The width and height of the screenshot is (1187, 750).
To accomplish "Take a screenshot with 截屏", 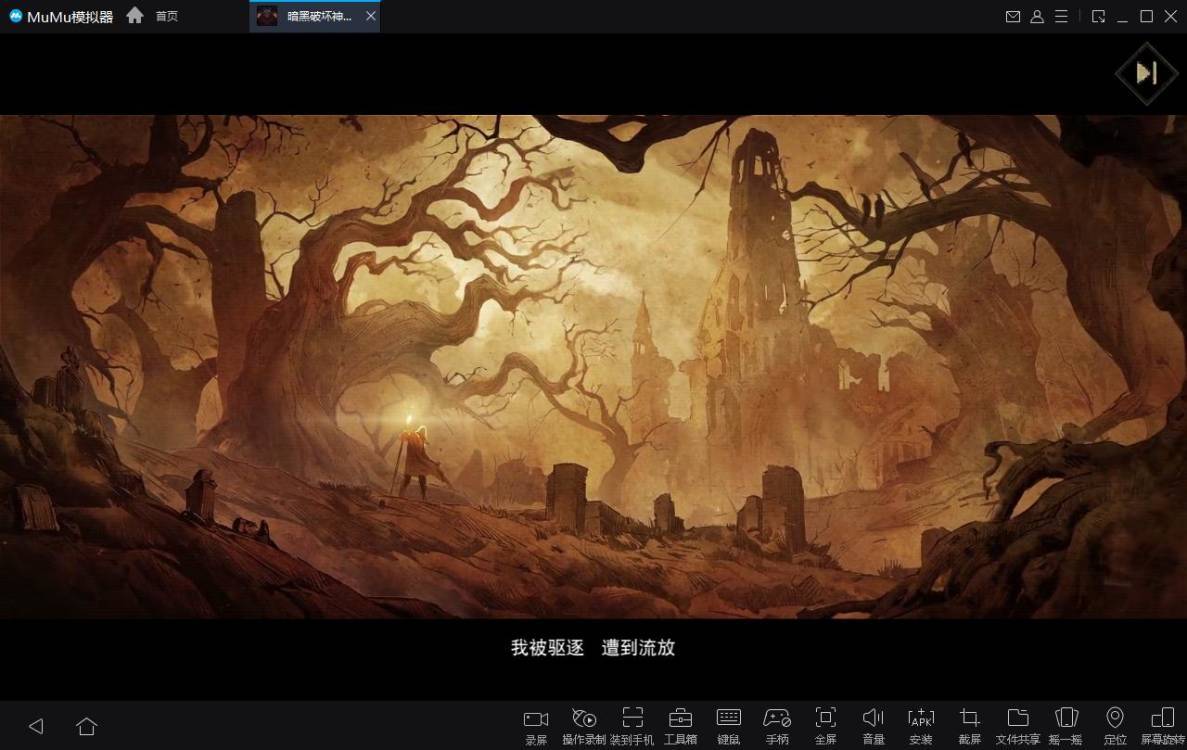I will [970, 727].
